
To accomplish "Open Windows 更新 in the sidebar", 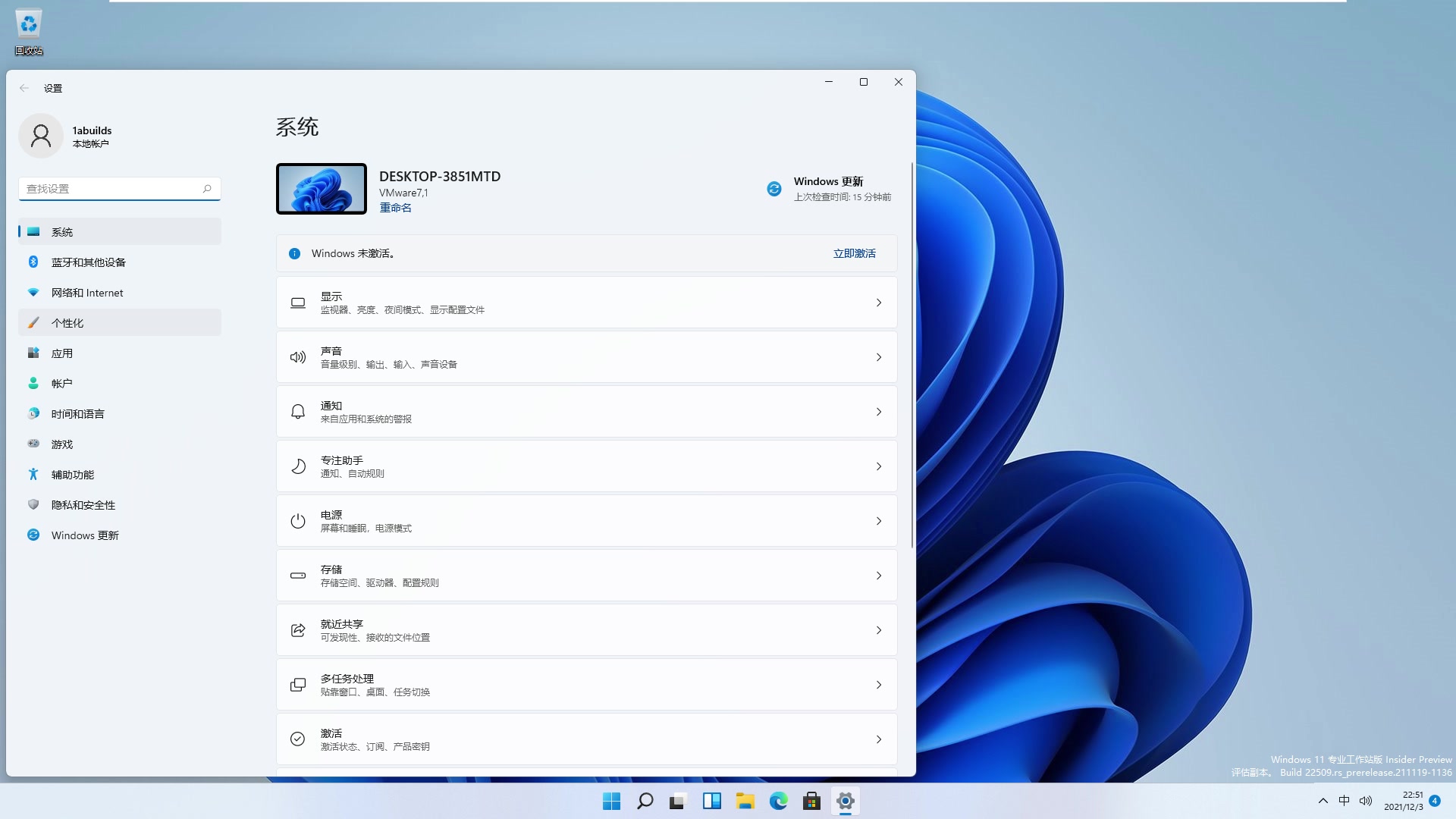I will pos(120,535).
